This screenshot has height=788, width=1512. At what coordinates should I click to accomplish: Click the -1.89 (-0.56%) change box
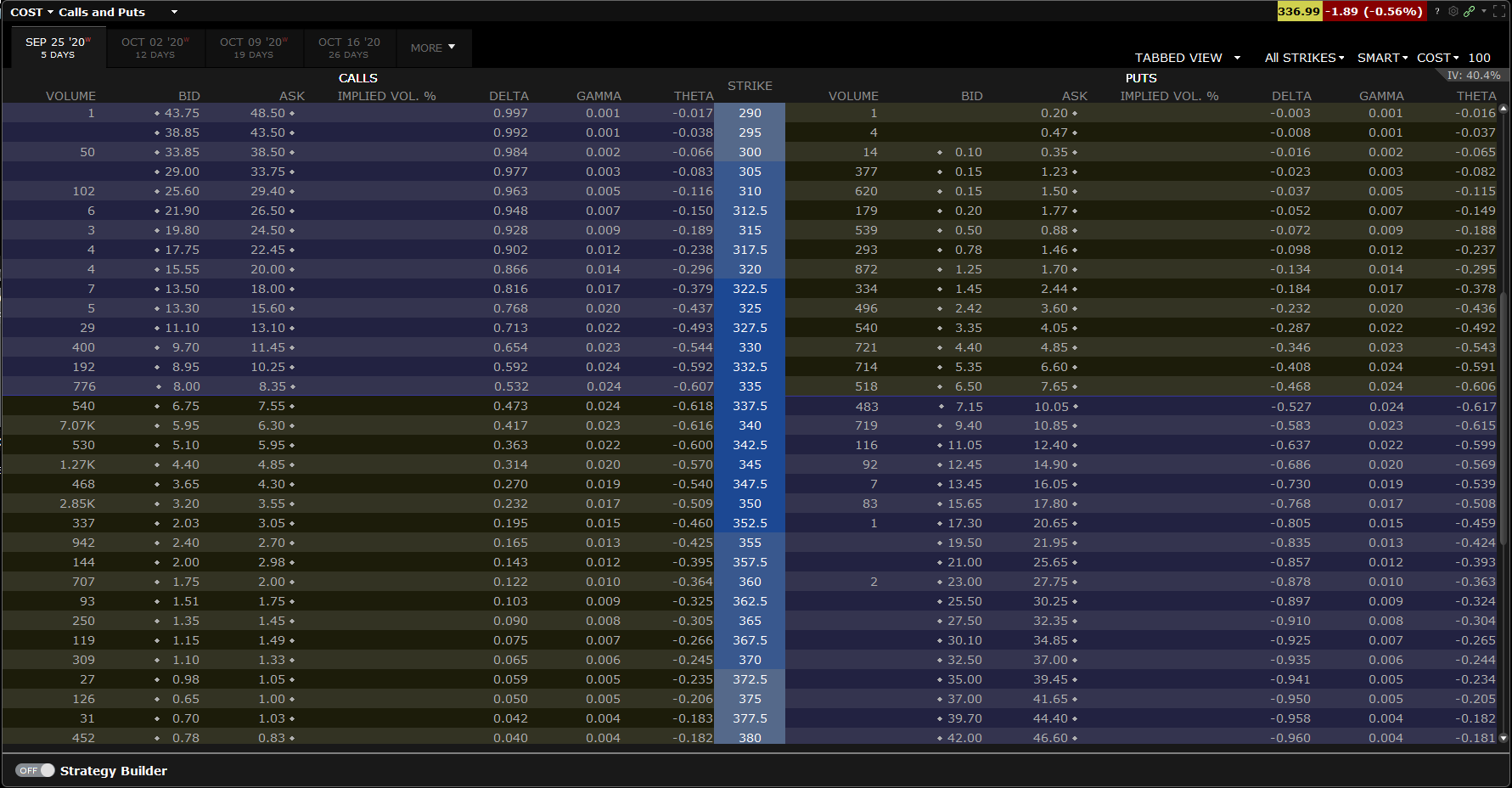click(1374, 11)
